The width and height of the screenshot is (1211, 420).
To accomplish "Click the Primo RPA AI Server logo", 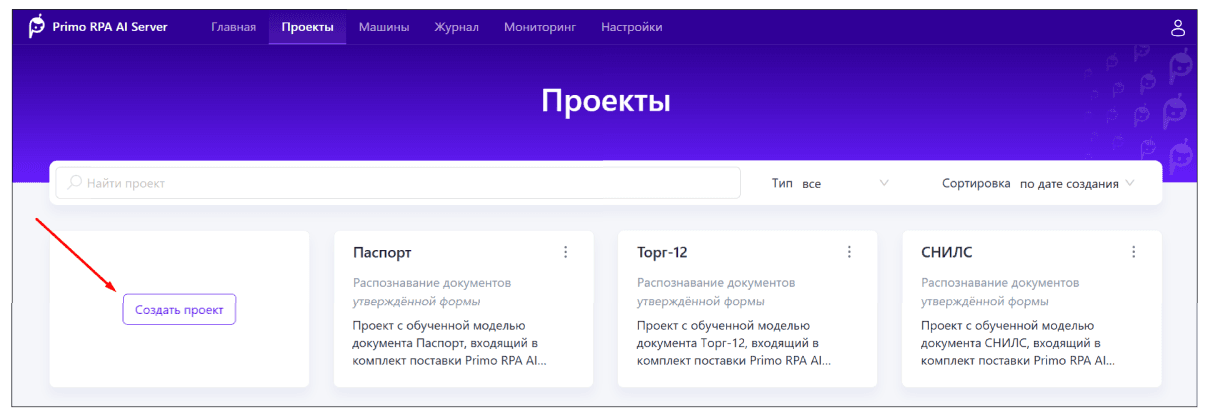I will [x=37, y=27].
